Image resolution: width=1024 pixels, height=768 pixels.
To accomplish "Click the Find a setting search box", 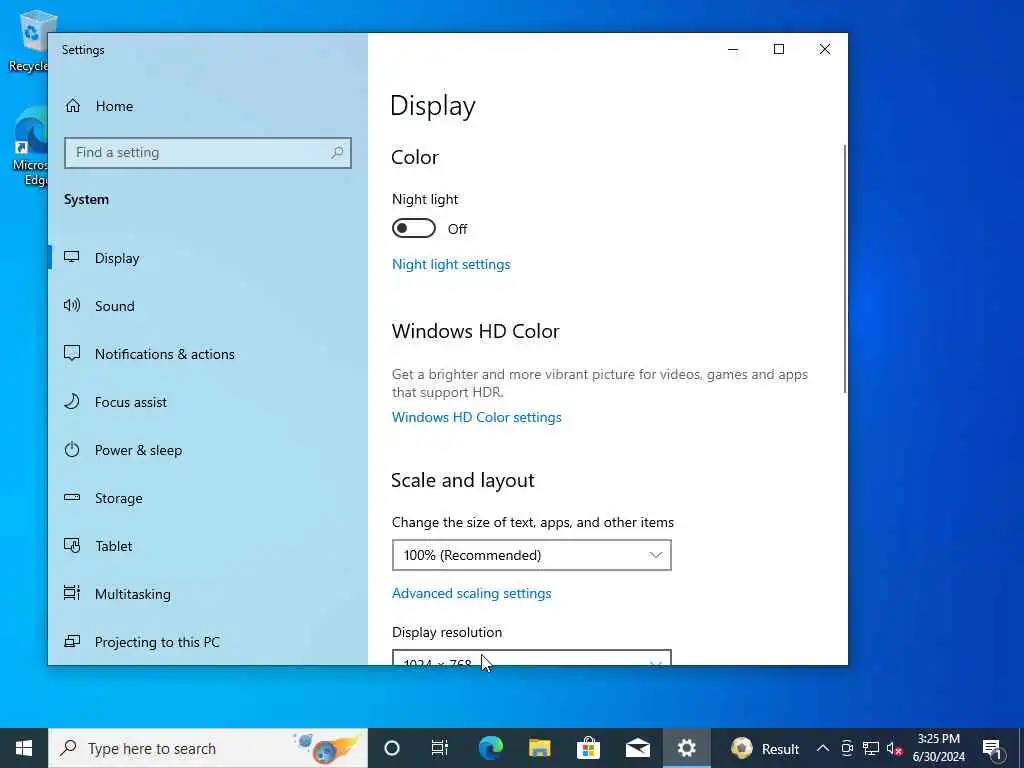I will [x=208, y=153].
